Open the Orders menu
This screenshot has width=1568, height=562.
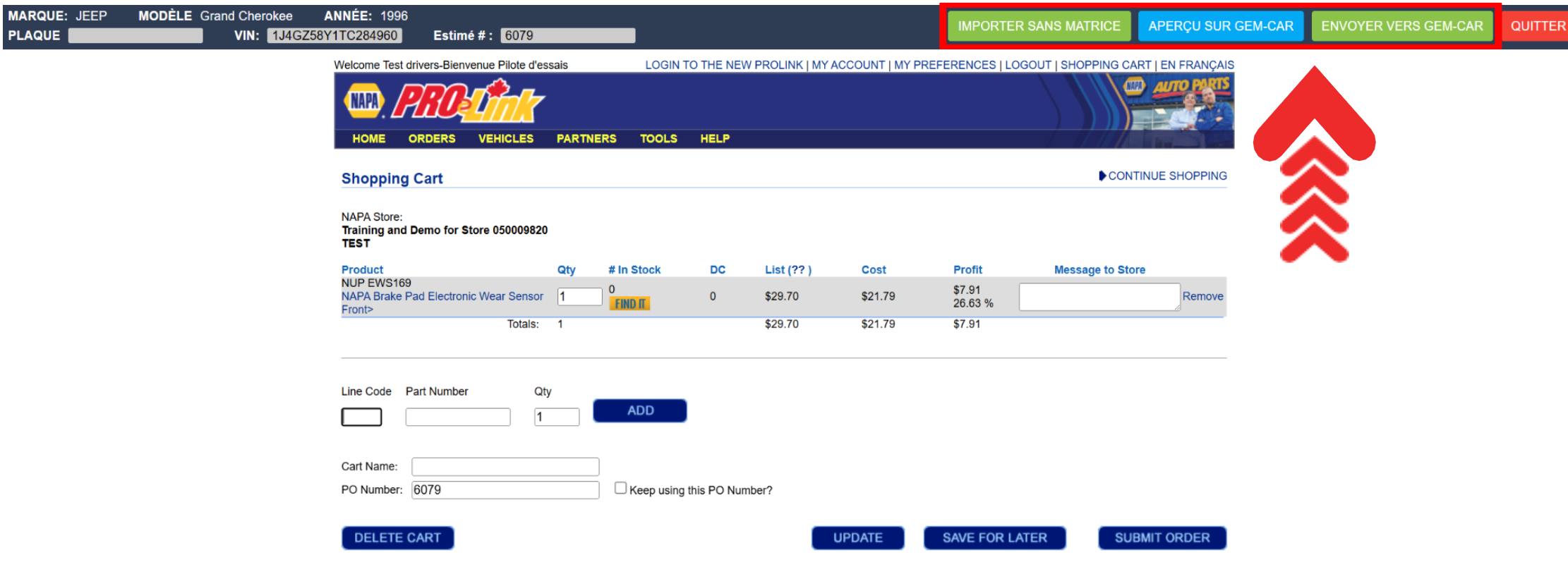tap(431, 139)
